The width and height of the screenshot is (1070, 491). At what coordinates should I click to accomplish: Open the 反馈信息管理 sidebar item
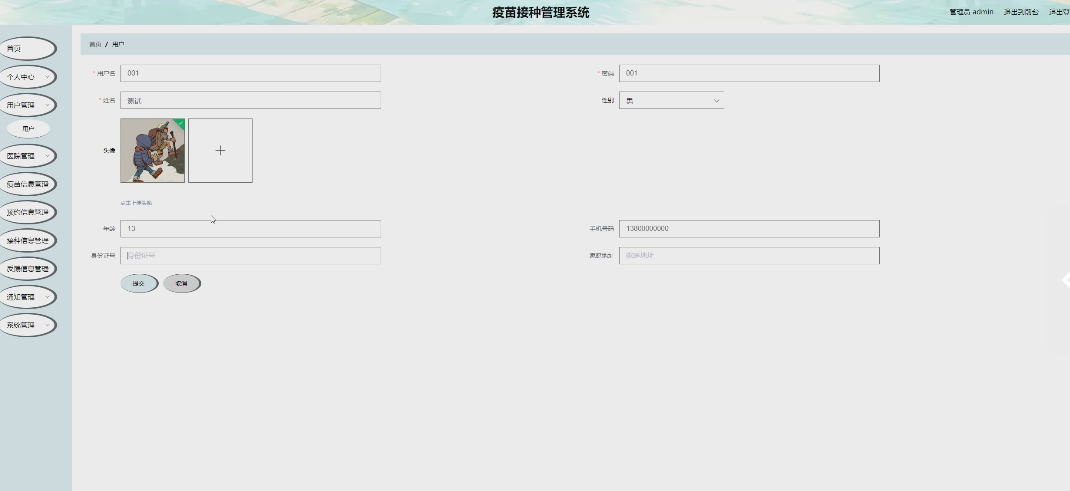[27, 269]
